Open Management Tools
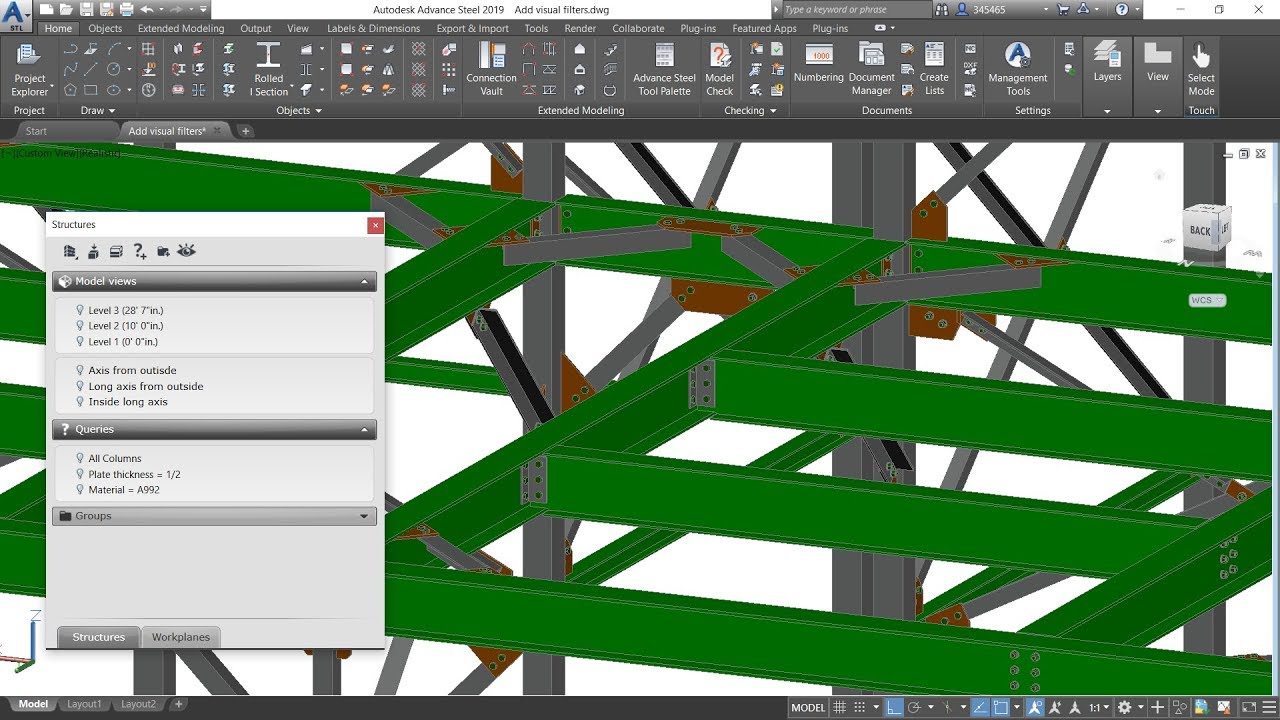This screenshot has width=1280, height=720. pos(1017,69)
